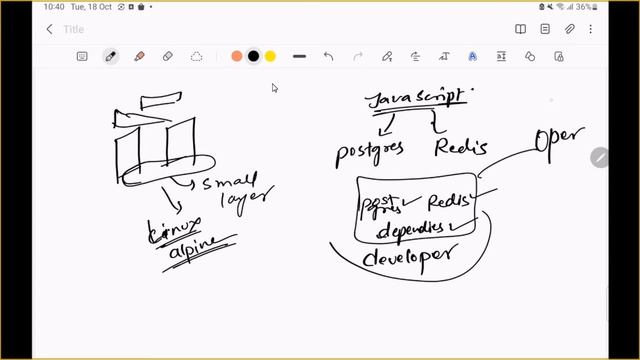Select the Lasso selection tool
This screenshot has height=360, width=640.
(x=197, y=56)
